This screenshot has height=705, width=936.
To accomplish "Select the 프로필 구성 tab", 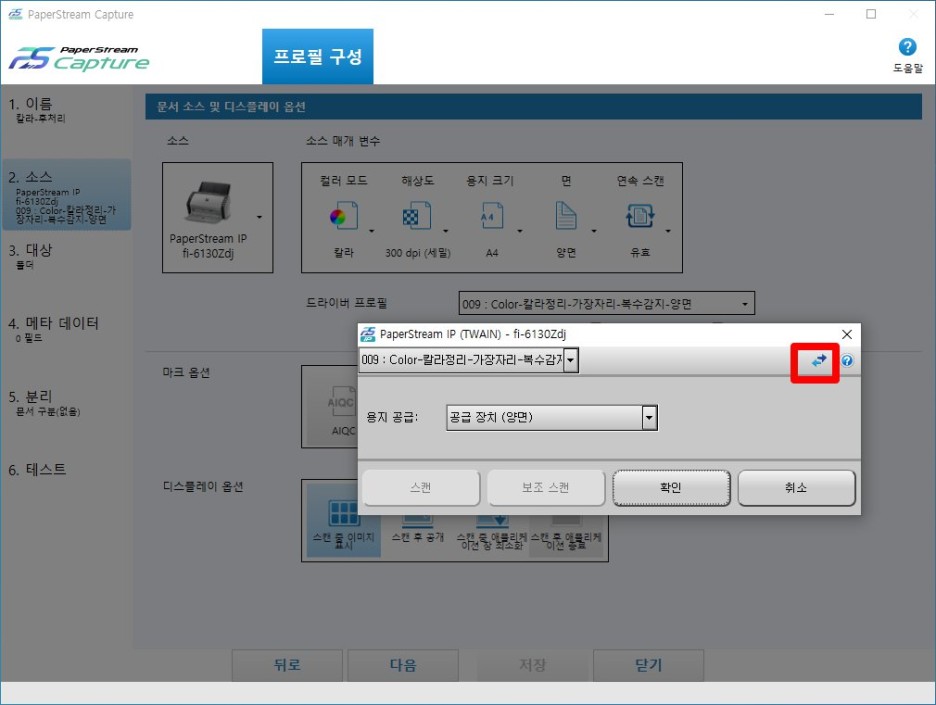I will point(318,56).
